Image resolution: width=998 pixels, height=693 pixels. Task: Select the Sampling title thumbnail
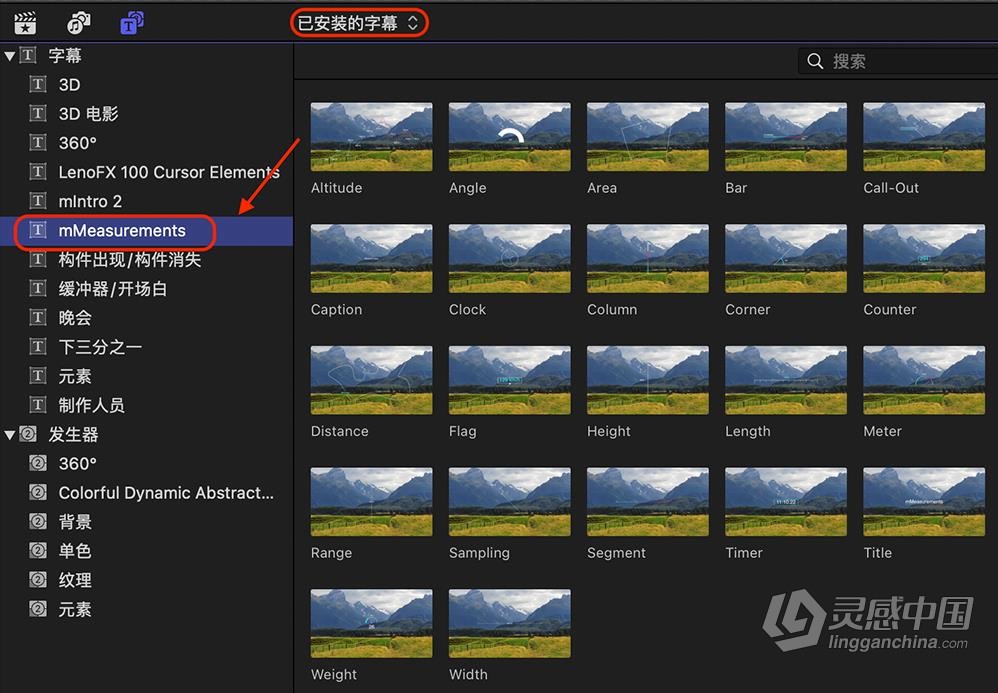510,501
